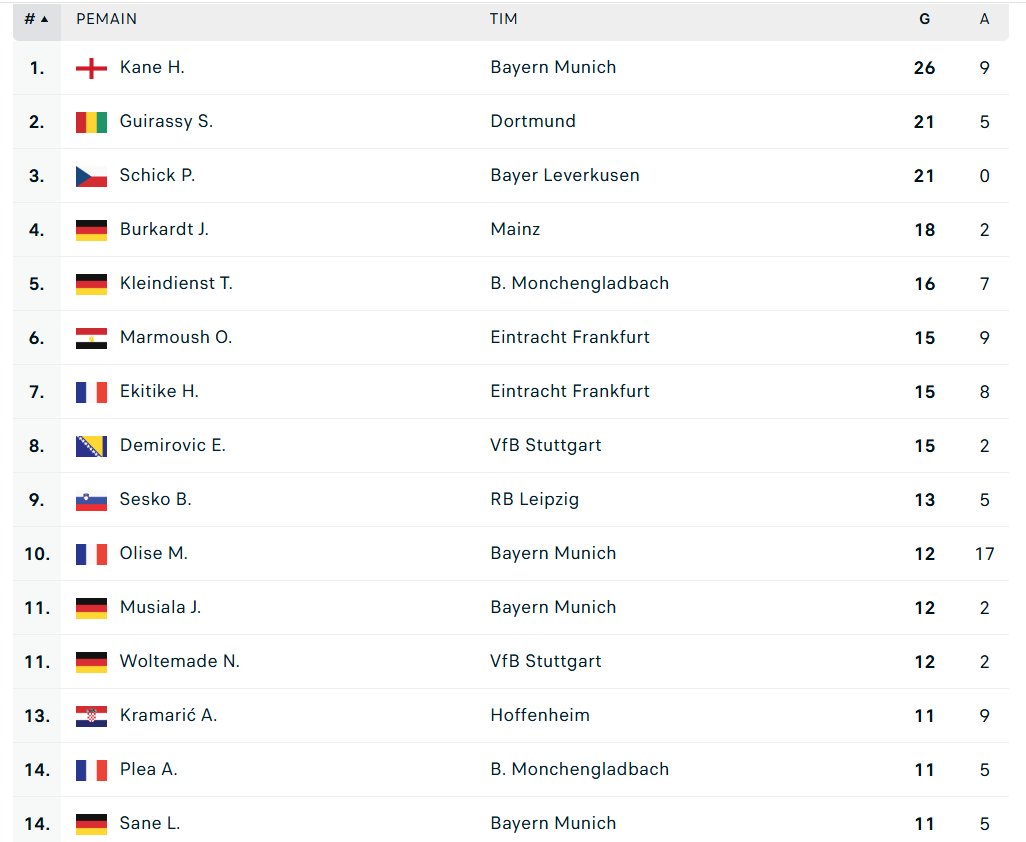Click the PEMAIN column header

(107, 19)
